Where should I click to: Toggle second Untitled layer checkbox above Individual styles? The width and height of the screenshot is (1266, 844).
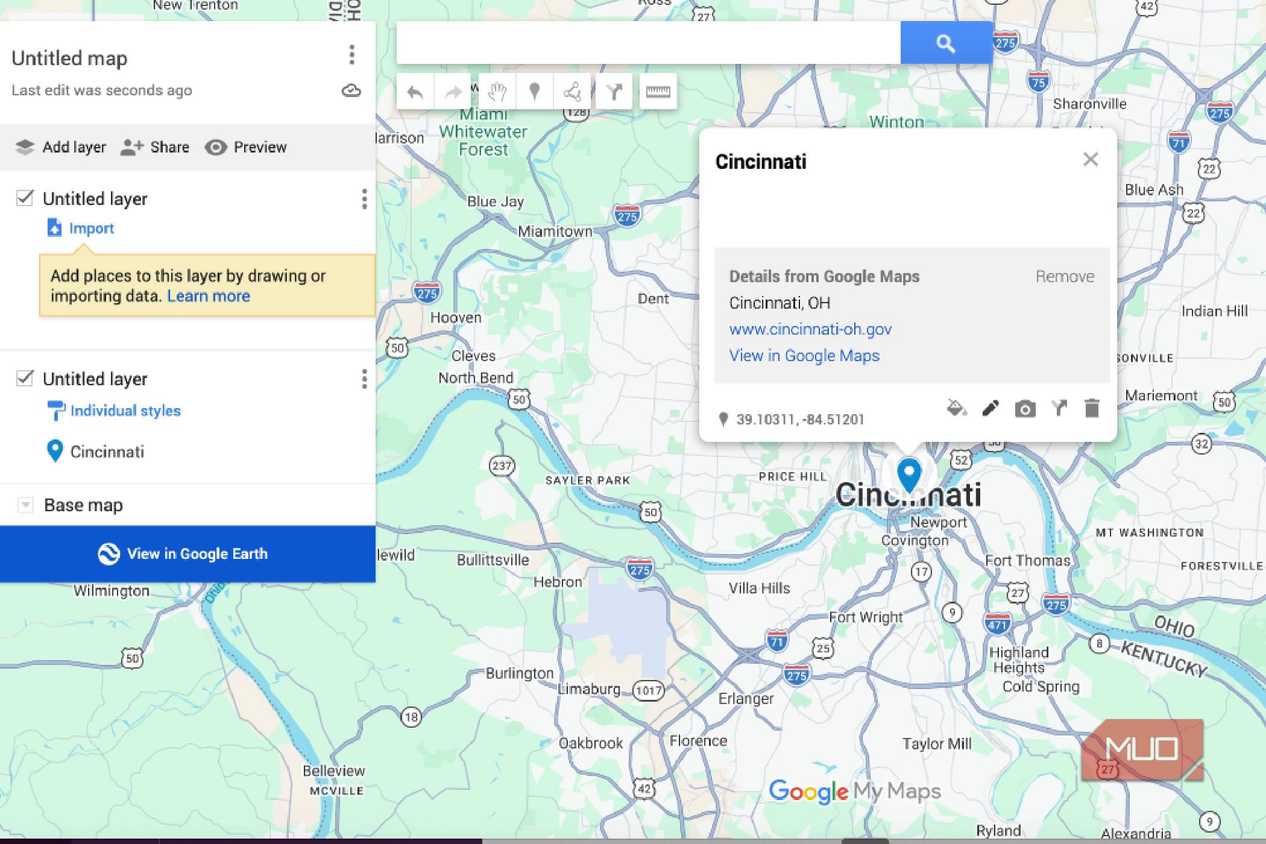click(x=25, y=378)
